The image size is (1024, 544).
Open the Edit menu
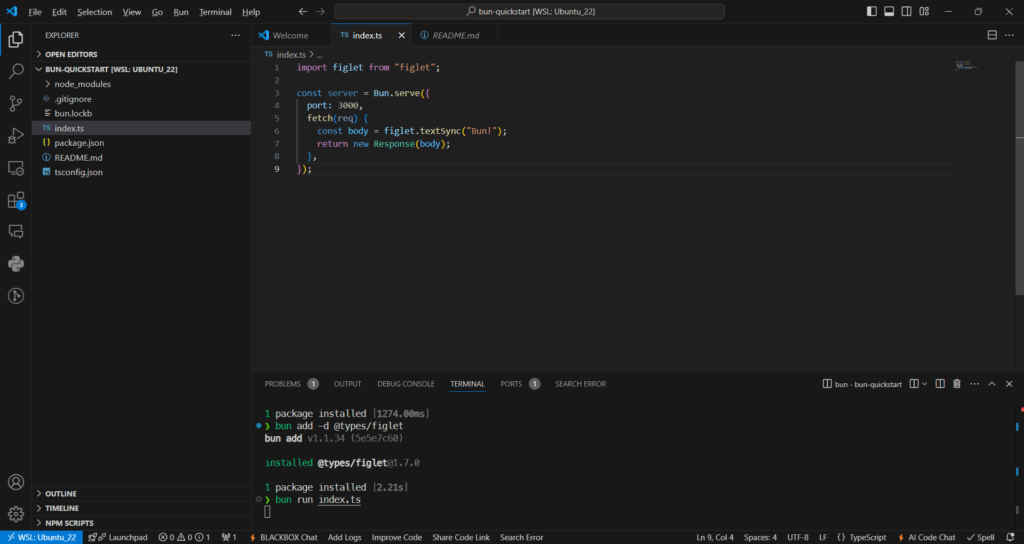coord(59,12)
